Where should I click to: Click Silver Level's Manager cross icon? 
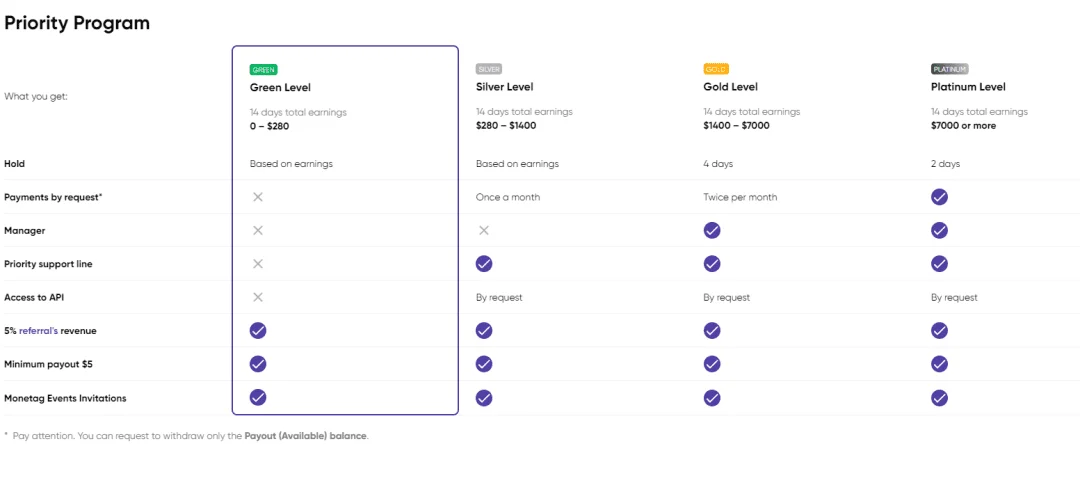click(484, 230)
